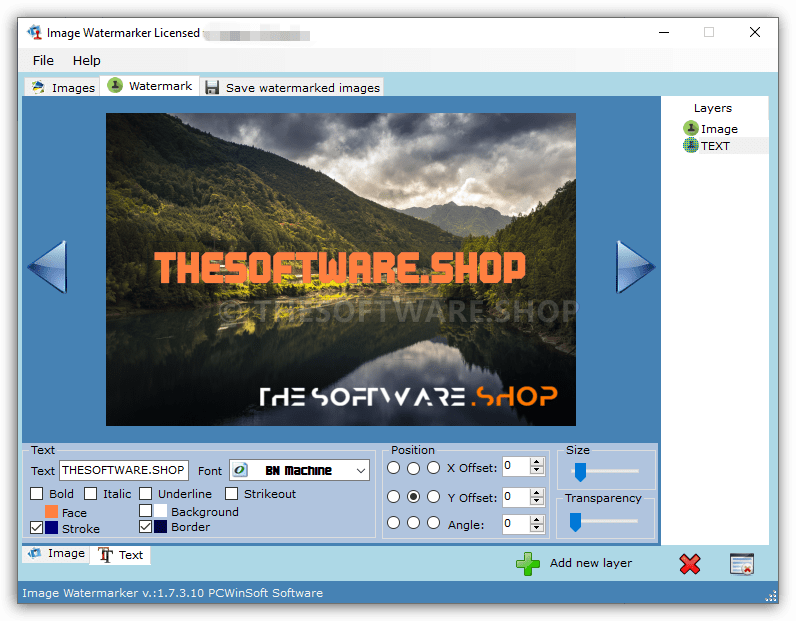Image resolution: width=796 pixels, height=621 pixels.
Task: Enable the Strikeout checkbox
Action: point(231,494)
